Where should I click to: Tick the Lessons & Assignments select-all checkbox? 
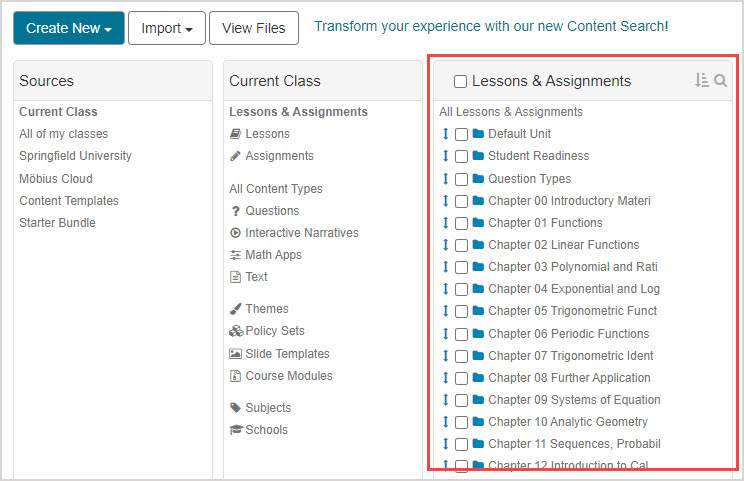click(x=460, y=81)
